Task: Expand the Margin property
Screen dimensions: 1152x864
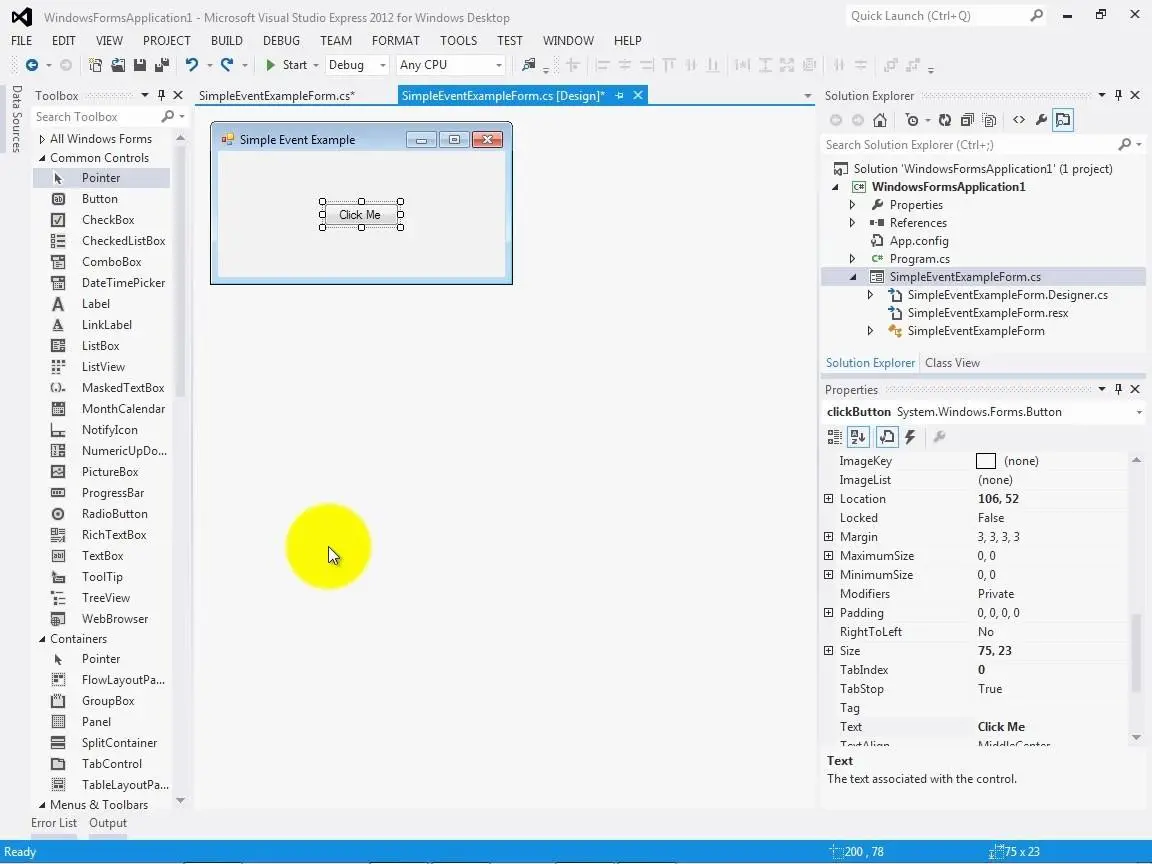Action: (x=829, y=537)
